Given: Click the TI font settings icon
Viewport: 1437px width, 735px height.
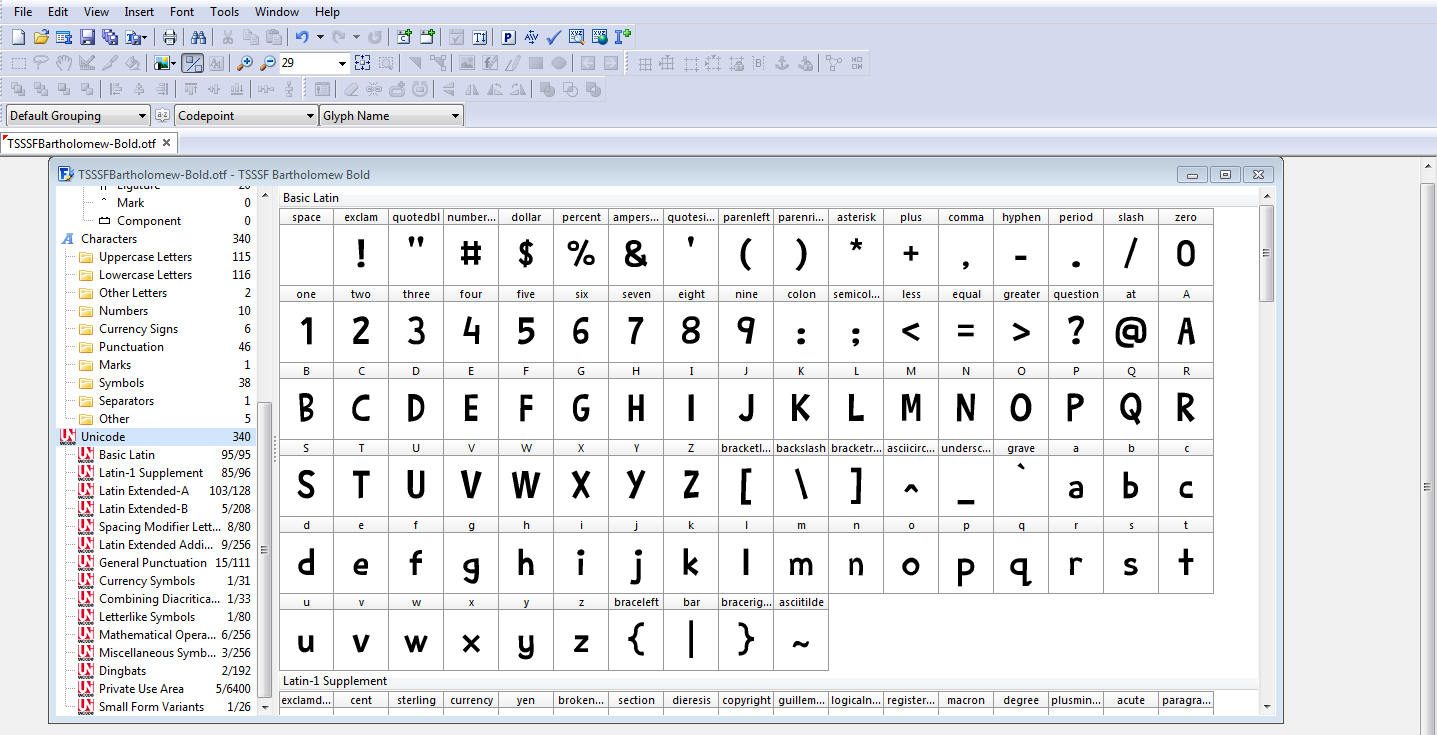Looking at the screenshot, I should [x=480, y=37].
